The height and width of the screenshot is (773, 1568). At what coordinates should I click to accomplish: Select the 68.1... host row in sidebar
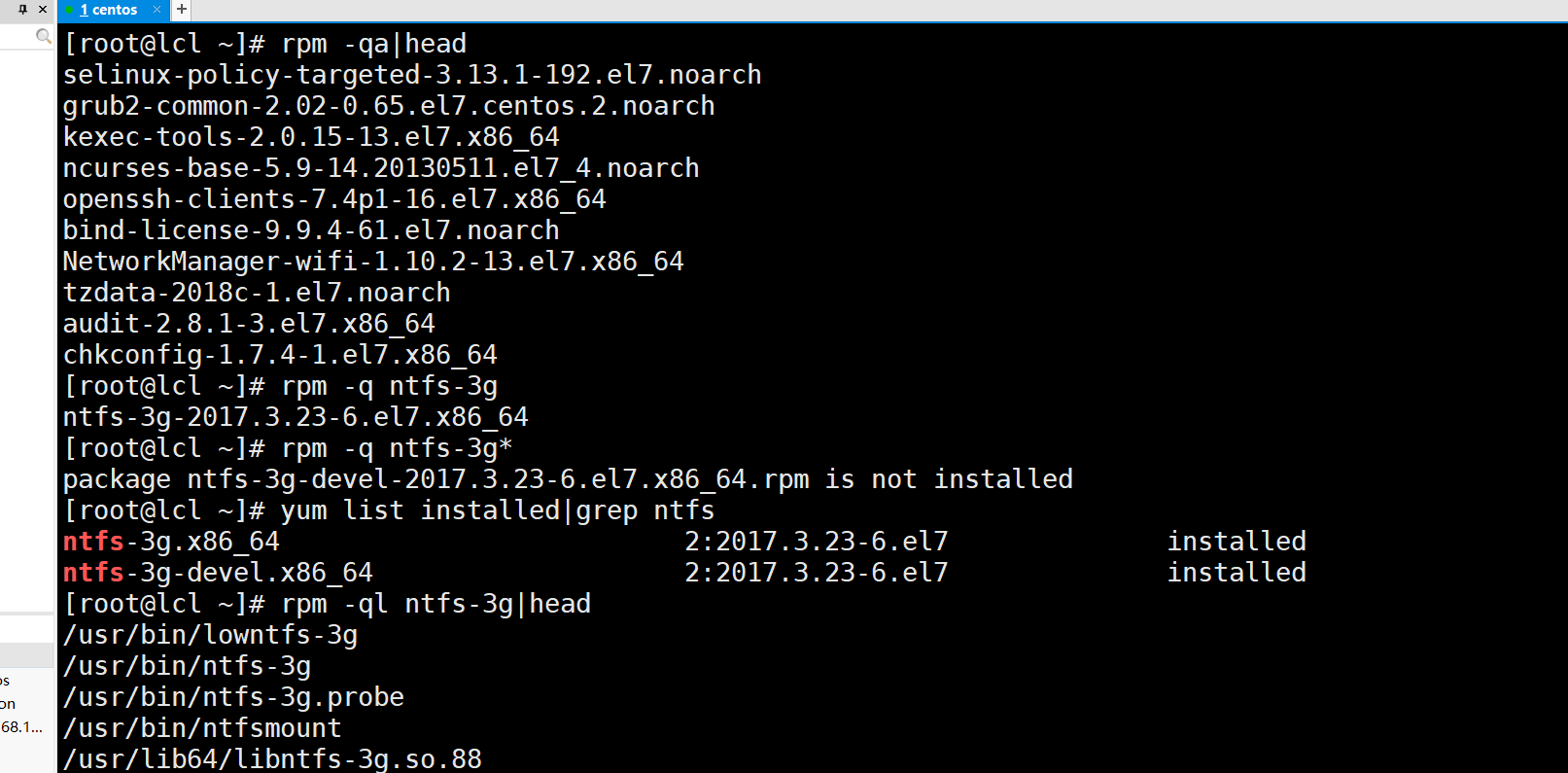[x=21, y=727]
